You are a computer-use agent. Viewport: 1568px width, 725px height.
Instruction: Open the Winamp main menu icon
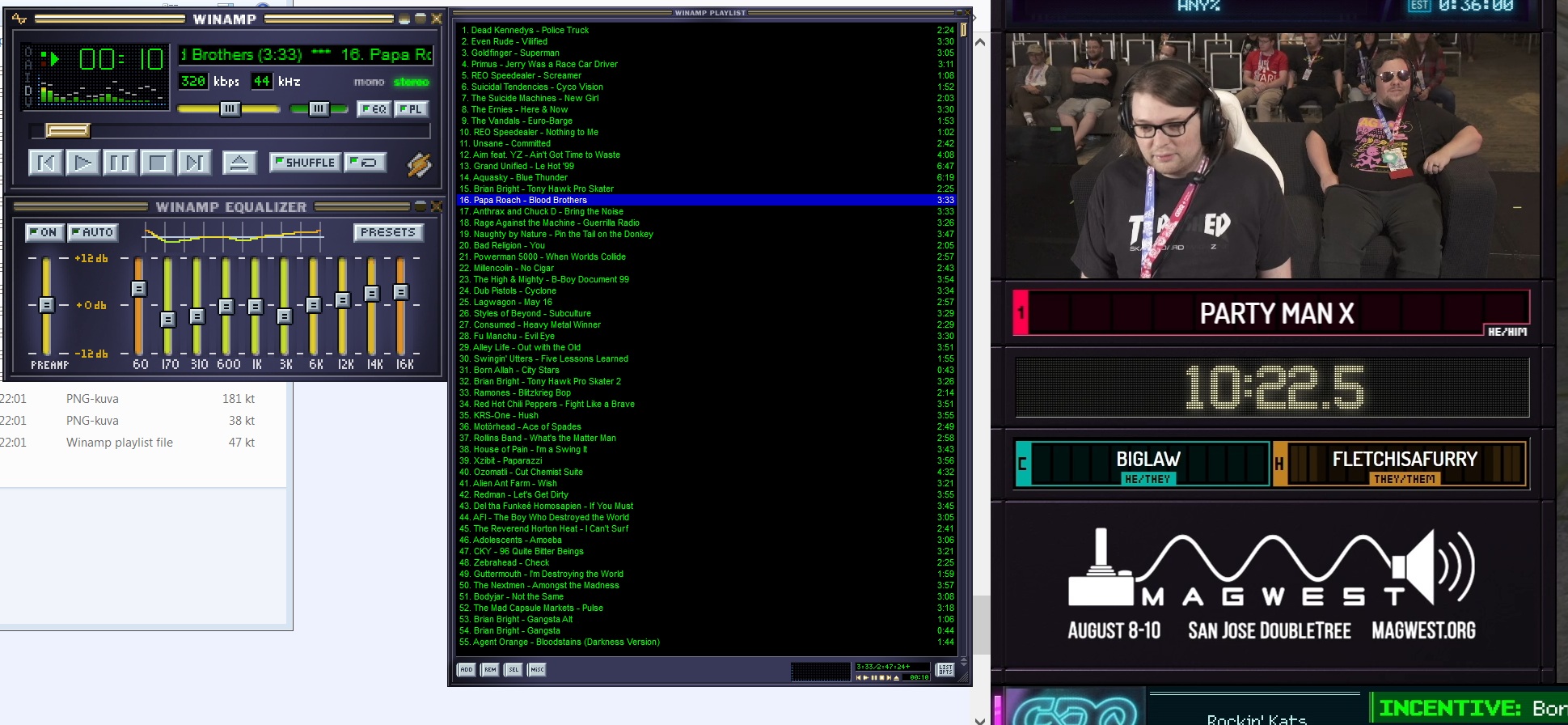[x=19, y=19]
